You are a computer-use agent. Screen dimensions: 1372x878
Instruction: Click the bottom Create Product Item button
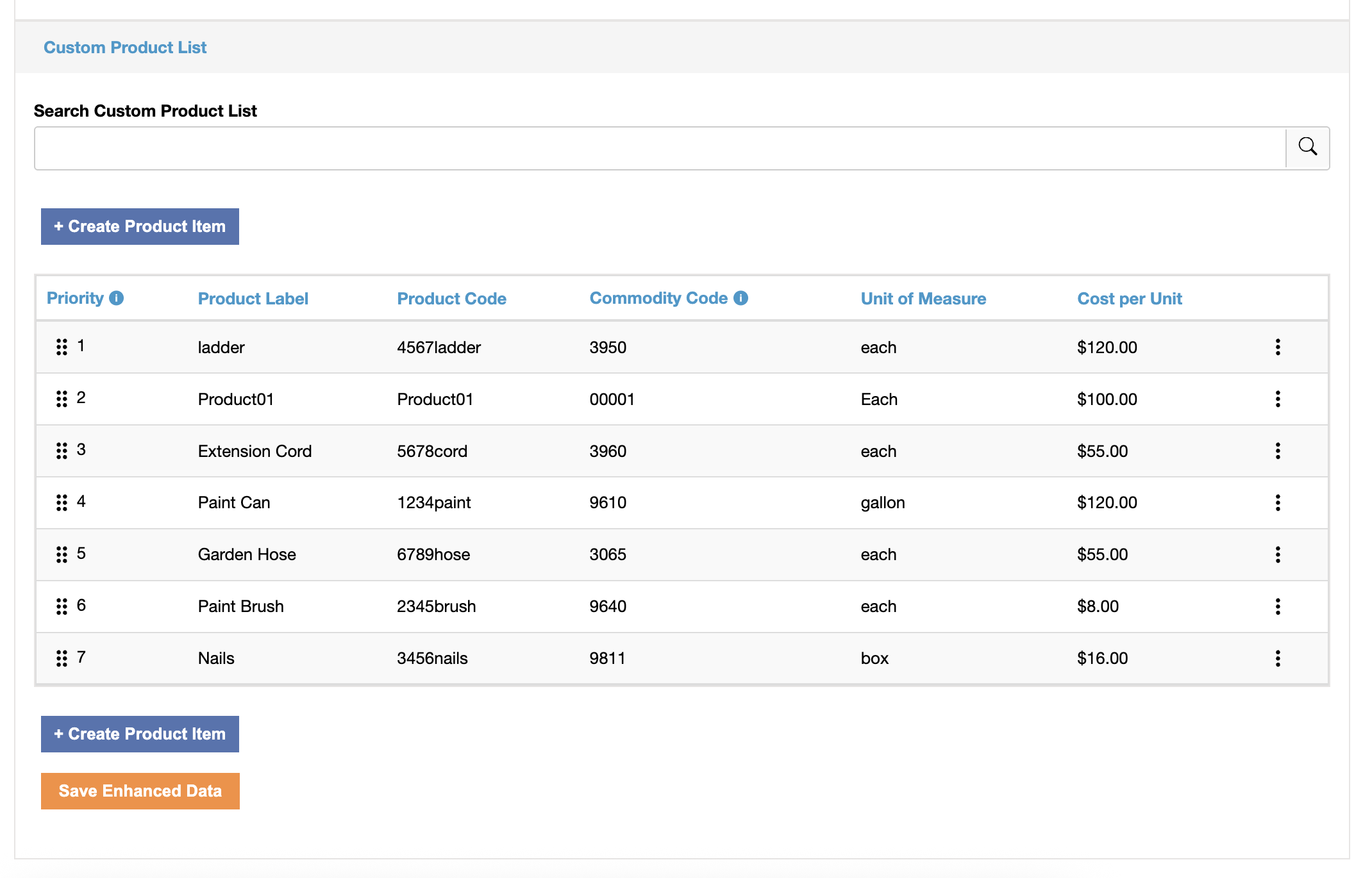point(140,734)
